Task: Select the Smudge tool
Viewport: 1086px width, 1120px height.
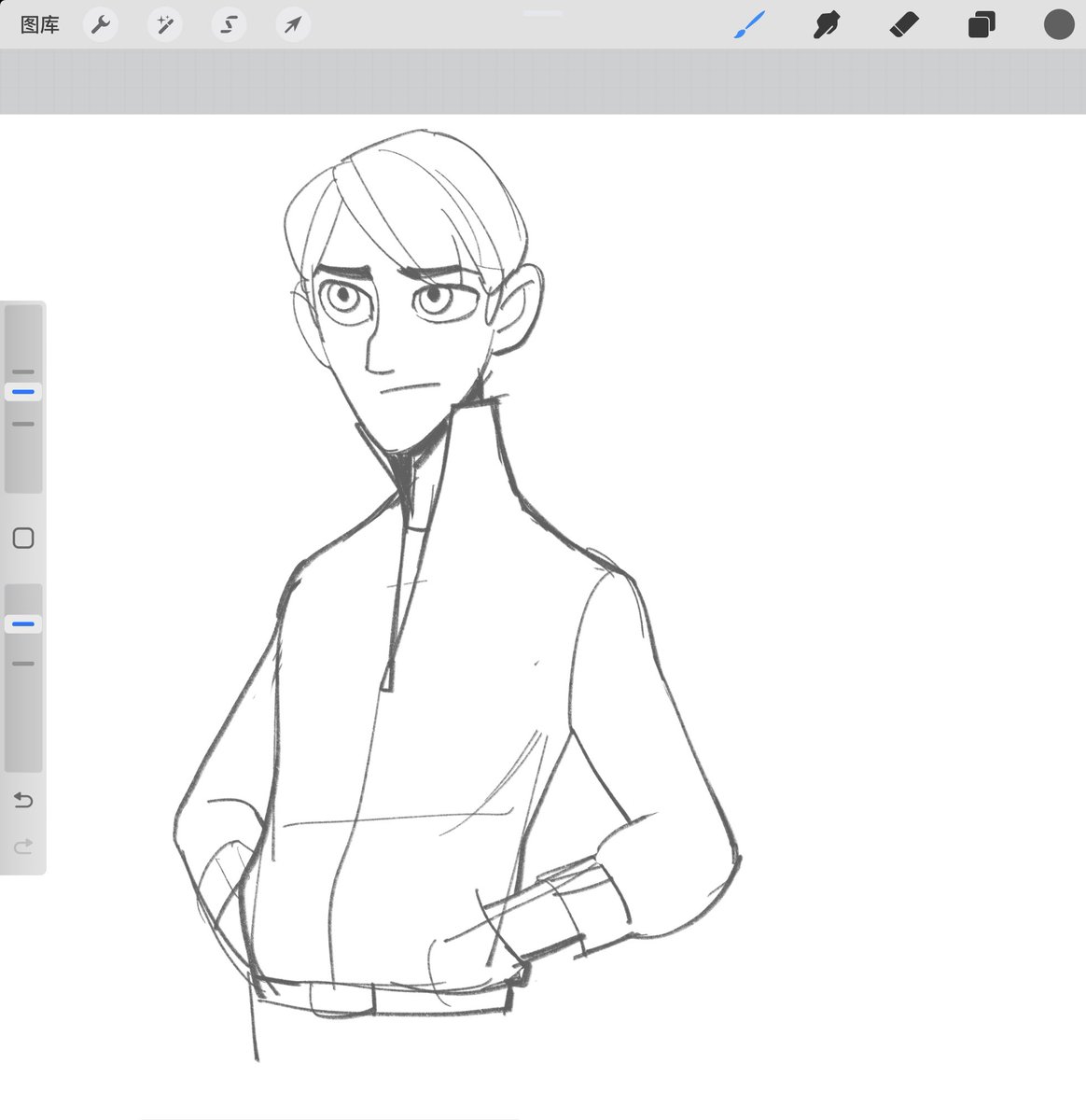Action: click(x=827, y=25)
